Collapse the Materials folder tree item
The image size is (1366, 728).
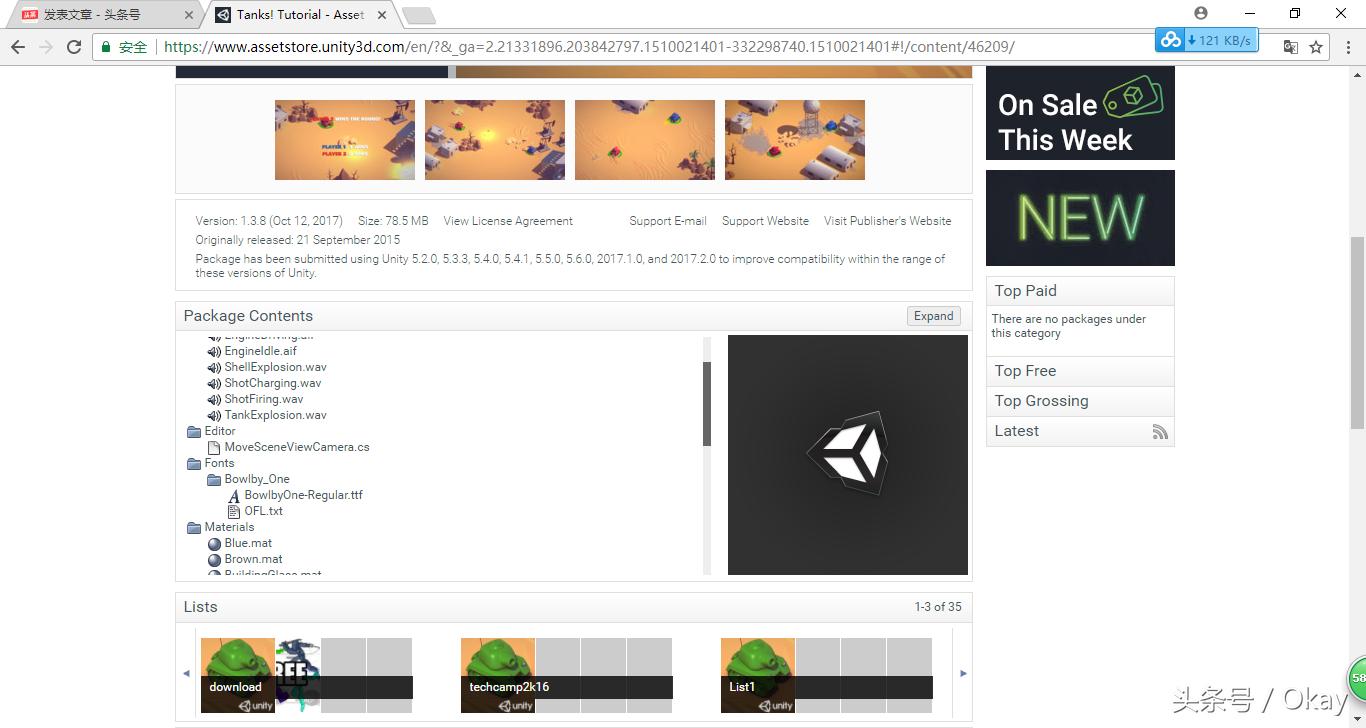point(195,527)
